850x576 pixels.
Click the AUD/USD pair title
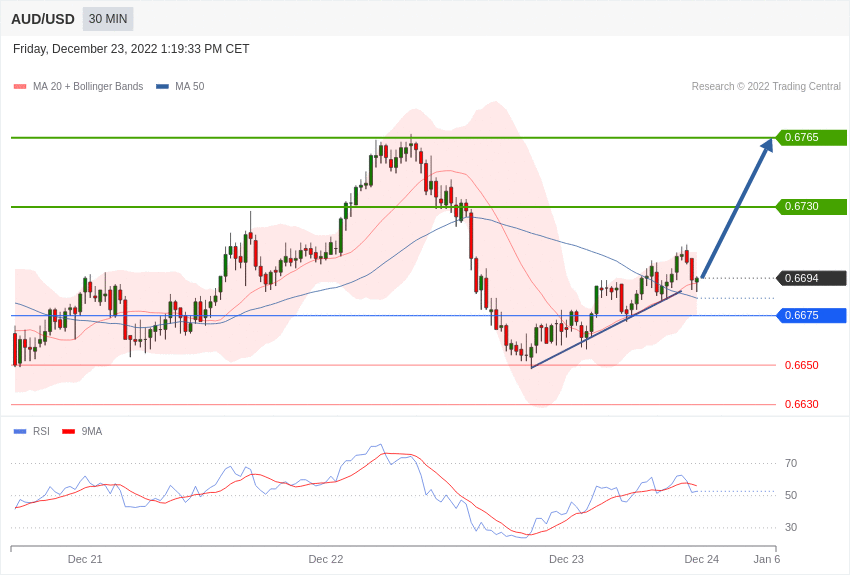(43, 19)
